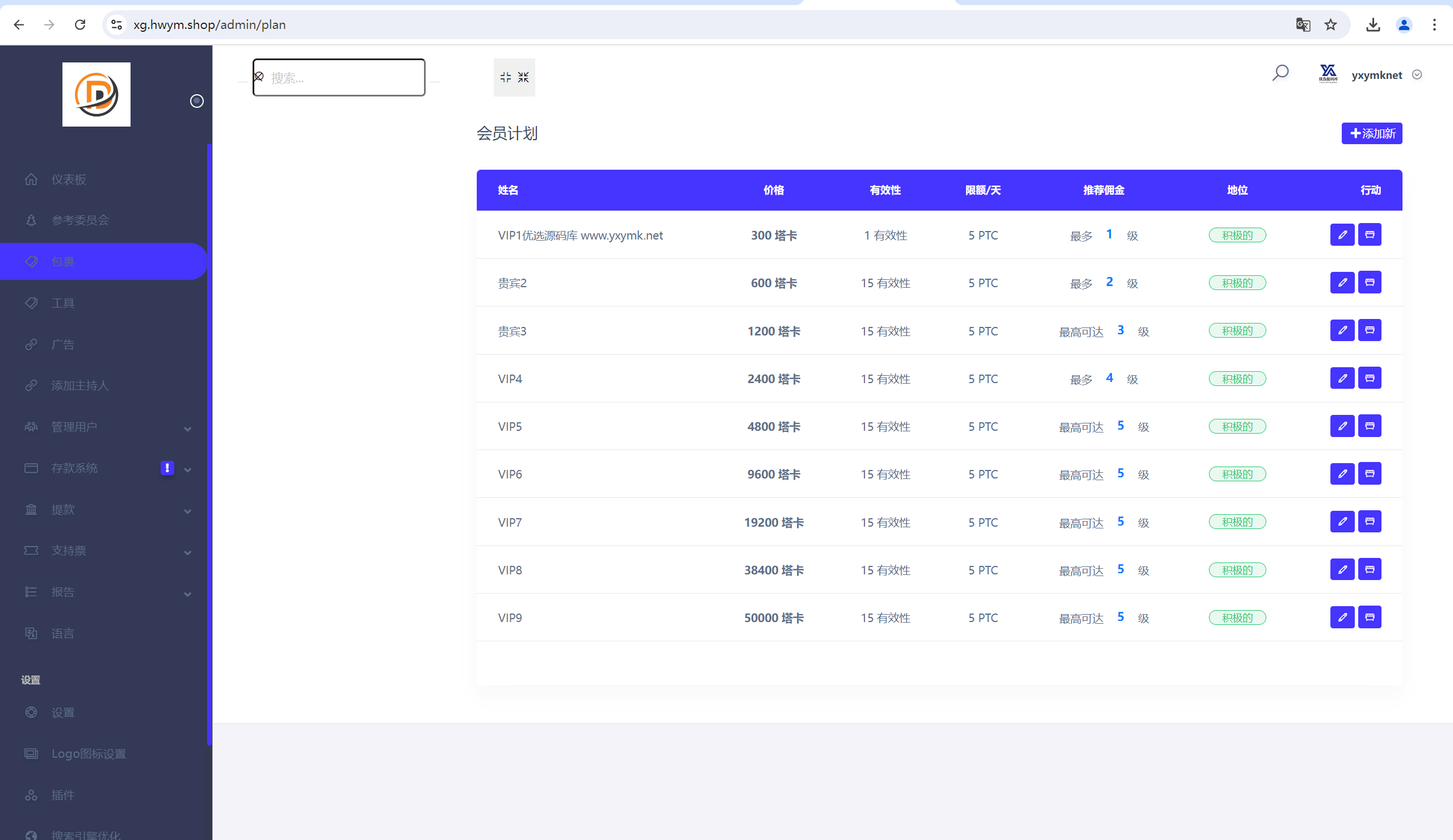Expand the 存款系统 menu chevron
The image size is (1453, 840).
pyautogui.click(x=187, y=469)
